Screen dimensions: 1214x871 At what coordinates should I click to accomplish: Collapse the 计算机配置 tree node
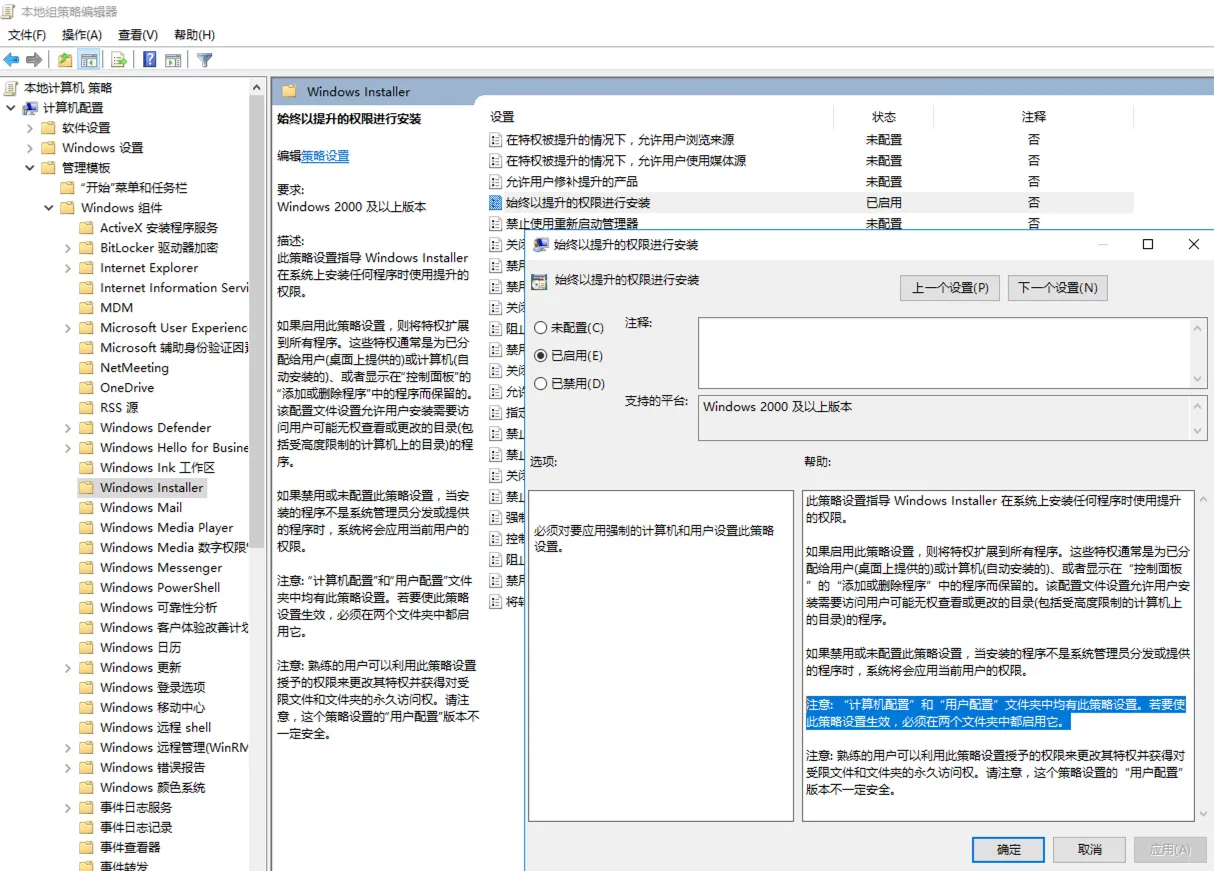click(x=11, y=108)
